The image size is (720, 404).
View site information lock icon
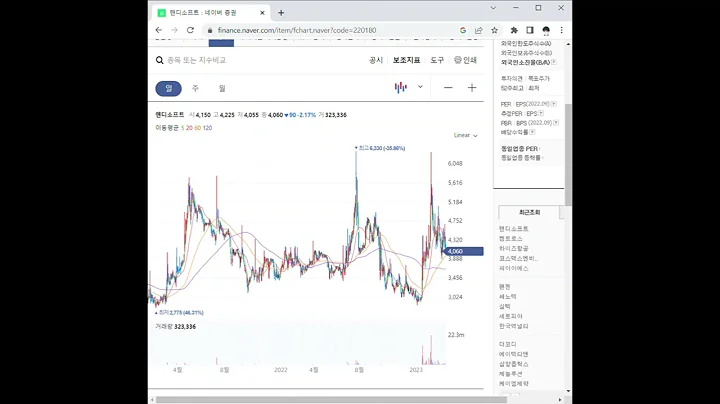pyautogui.click(x=210, y=30)
